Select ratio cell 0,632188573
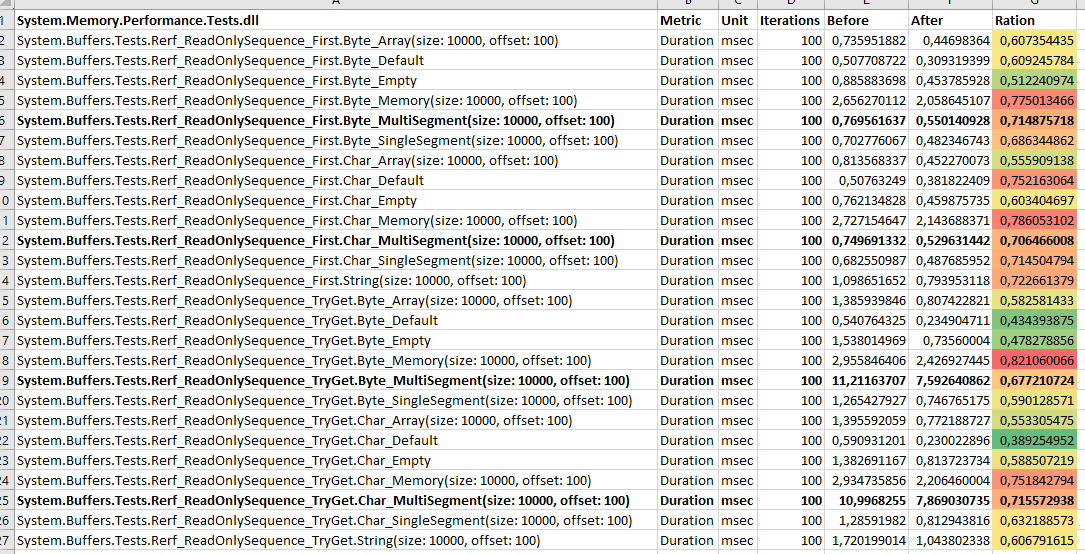This screenshot has width=1085, height=554. coord(1035,521)
